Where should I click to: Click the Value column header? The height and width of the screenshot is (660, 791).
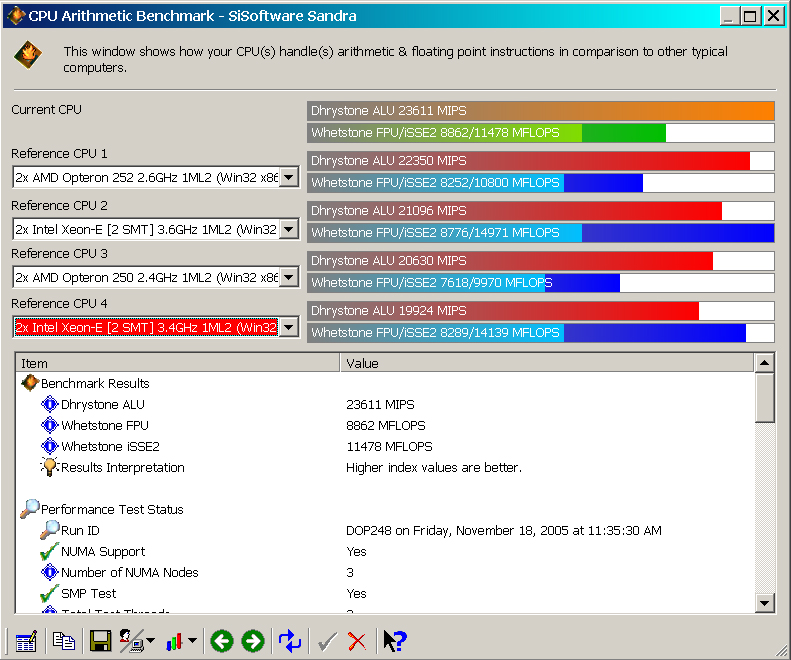coord(547,363)
